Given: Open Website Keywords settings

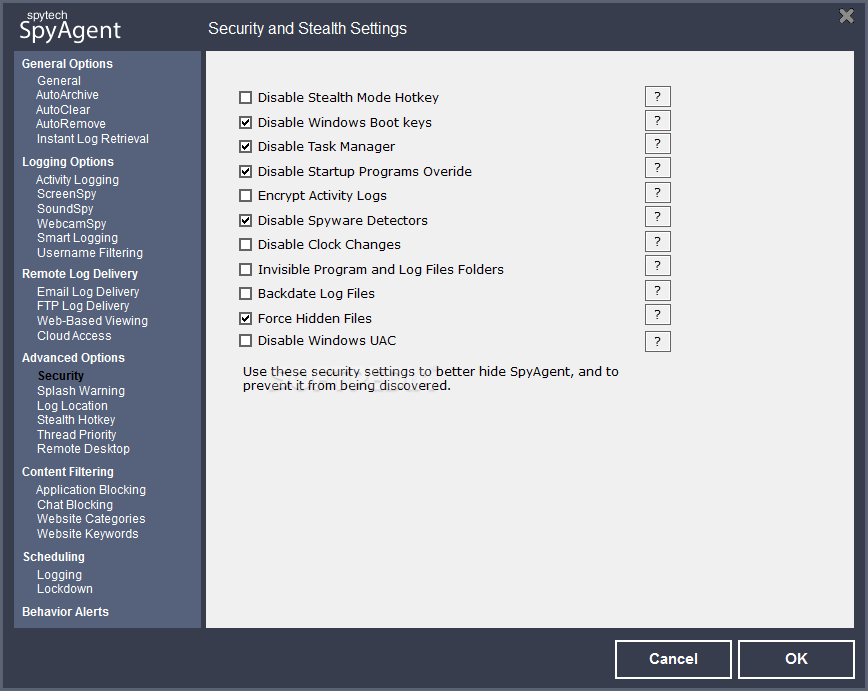Looking at the screenshot, I should click(87, 534).
